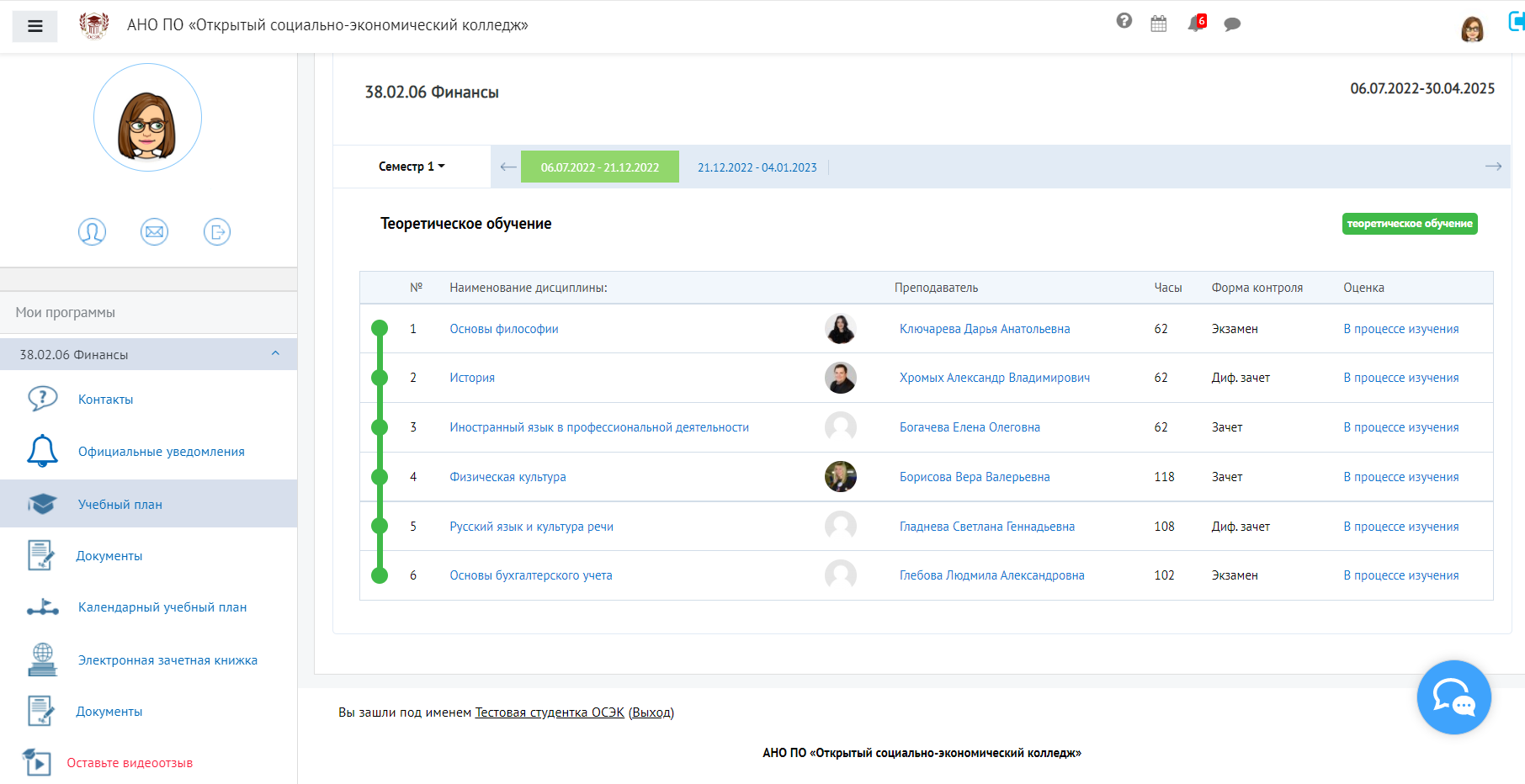Open the floating chat support button
Screen dimensions: 1525x784
[x=1453, y=697]
